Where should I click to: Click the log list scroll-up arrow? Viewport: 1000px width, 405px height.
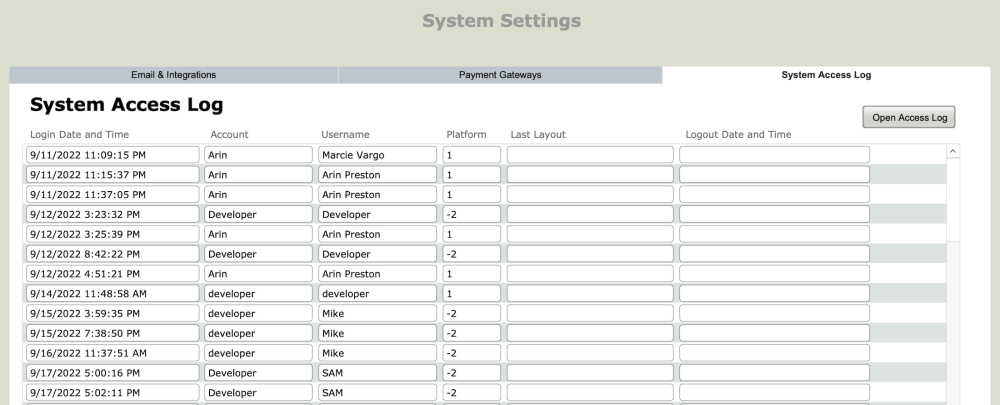click(951, 151)
